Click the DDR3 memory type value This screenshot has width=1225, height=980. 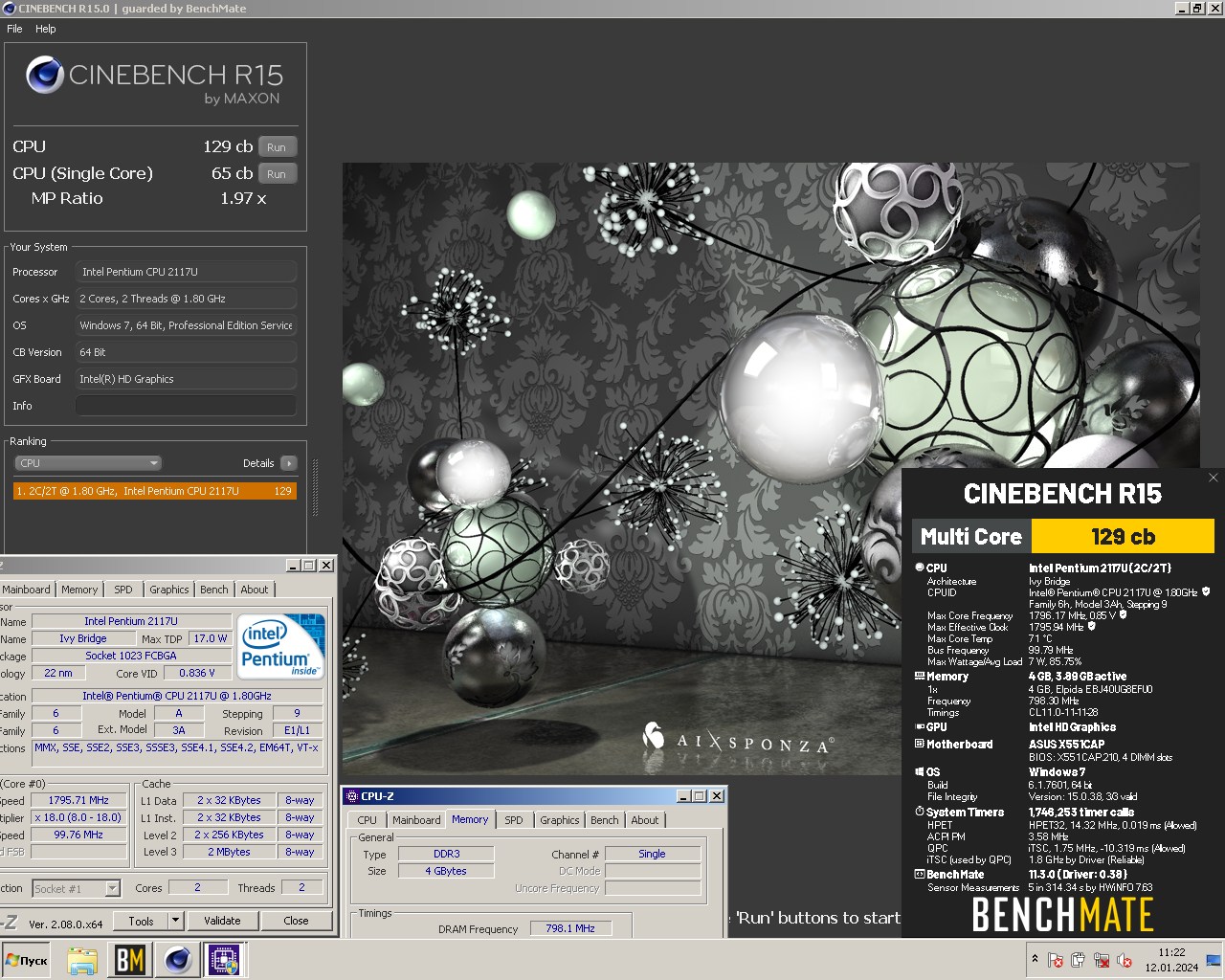point(447,854)
